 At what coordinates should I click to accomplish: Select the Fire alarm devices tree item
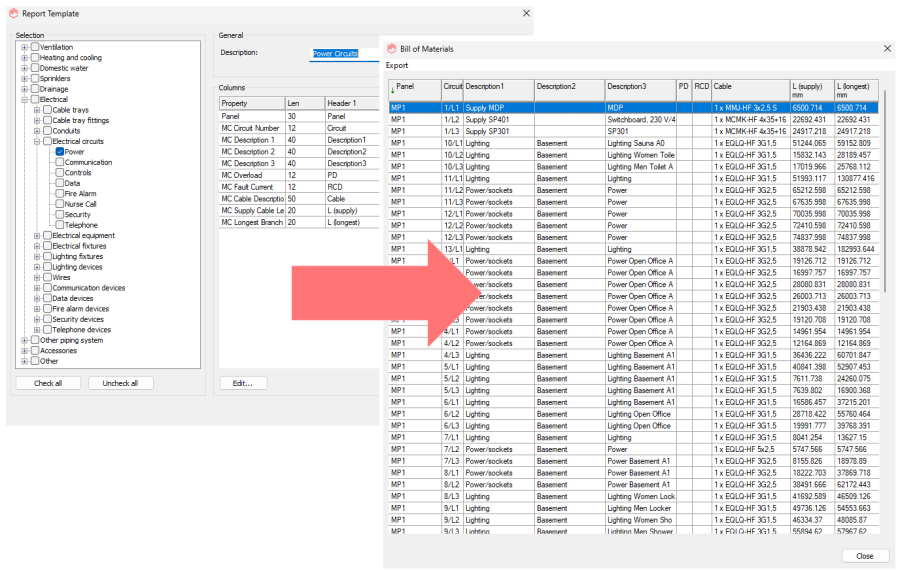point(80,309)
